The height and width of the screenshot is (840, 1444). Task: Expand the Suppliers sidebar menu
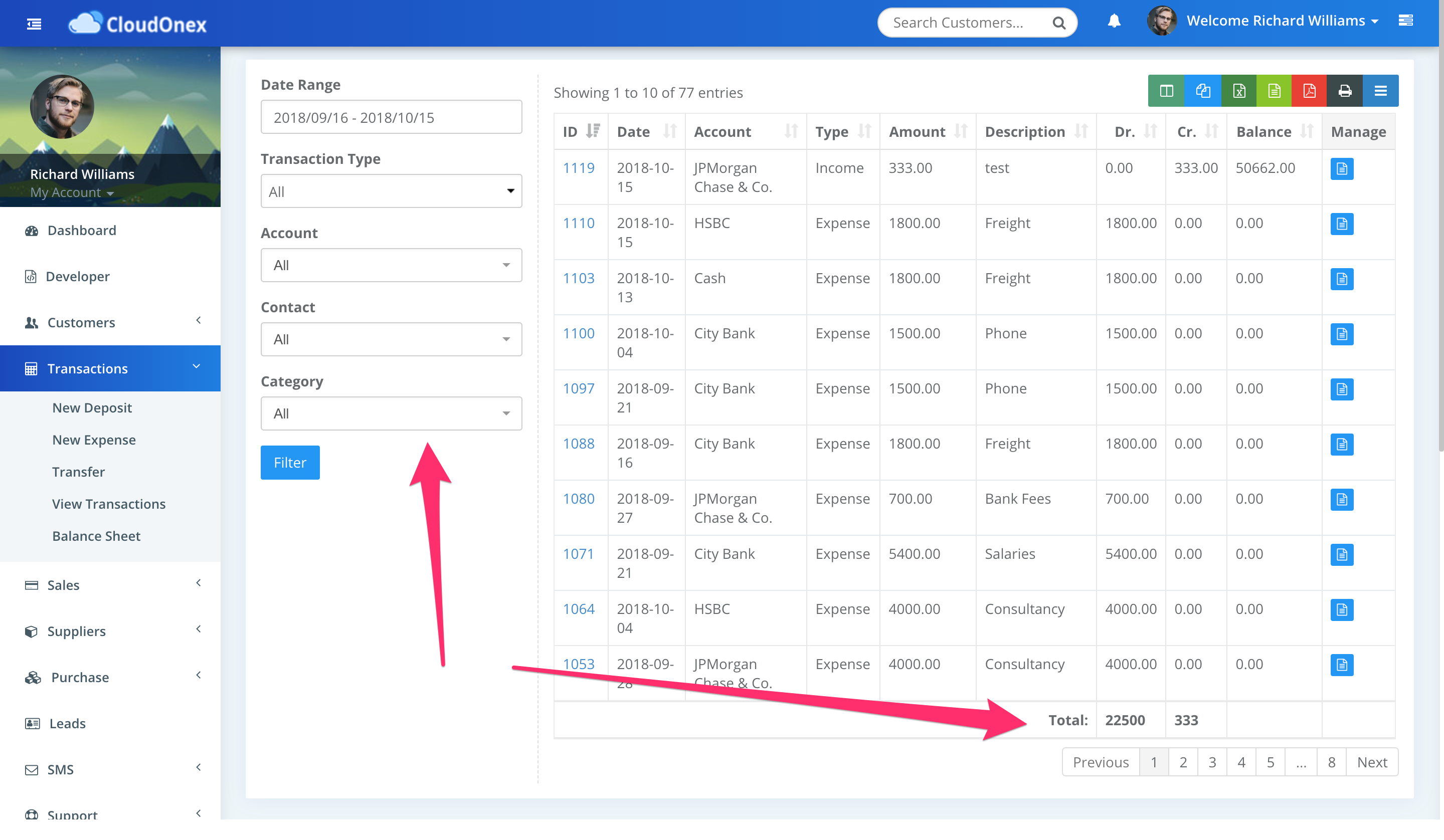(x=110, y=631)
